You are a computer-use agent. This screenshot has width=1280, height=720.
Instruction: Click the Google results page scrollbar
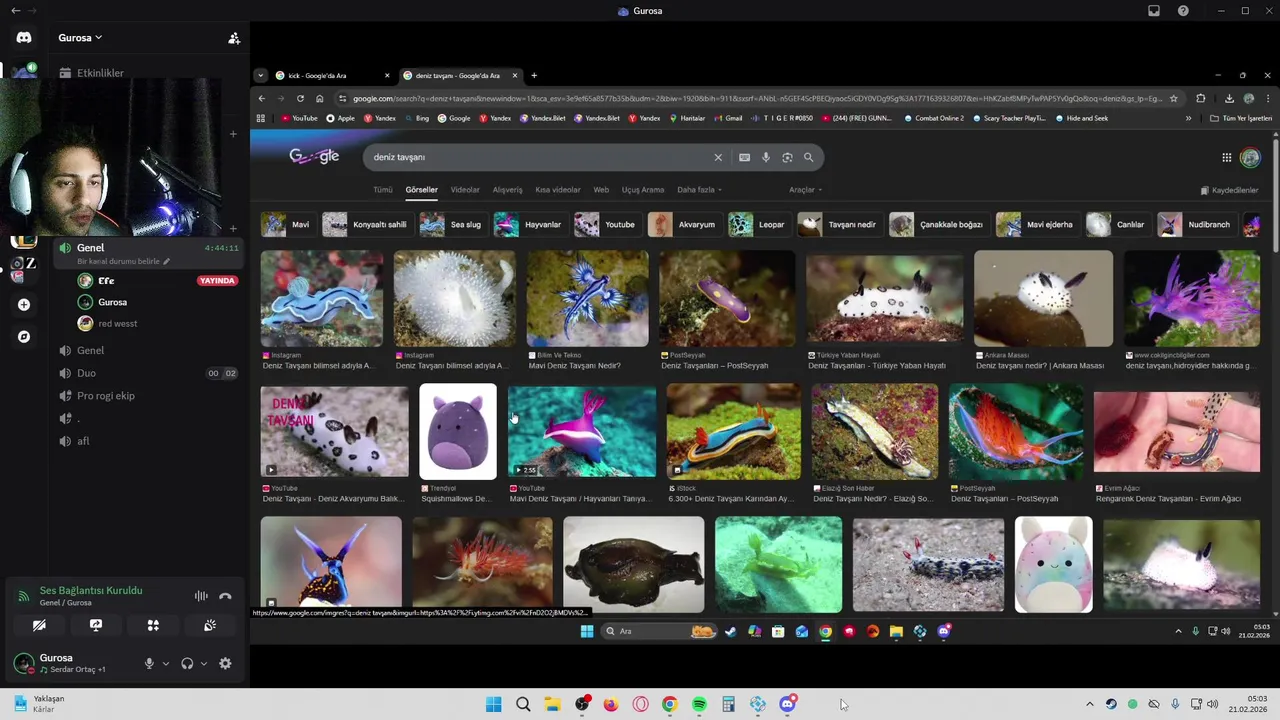pyautogui.click(x=1275, y=195)
